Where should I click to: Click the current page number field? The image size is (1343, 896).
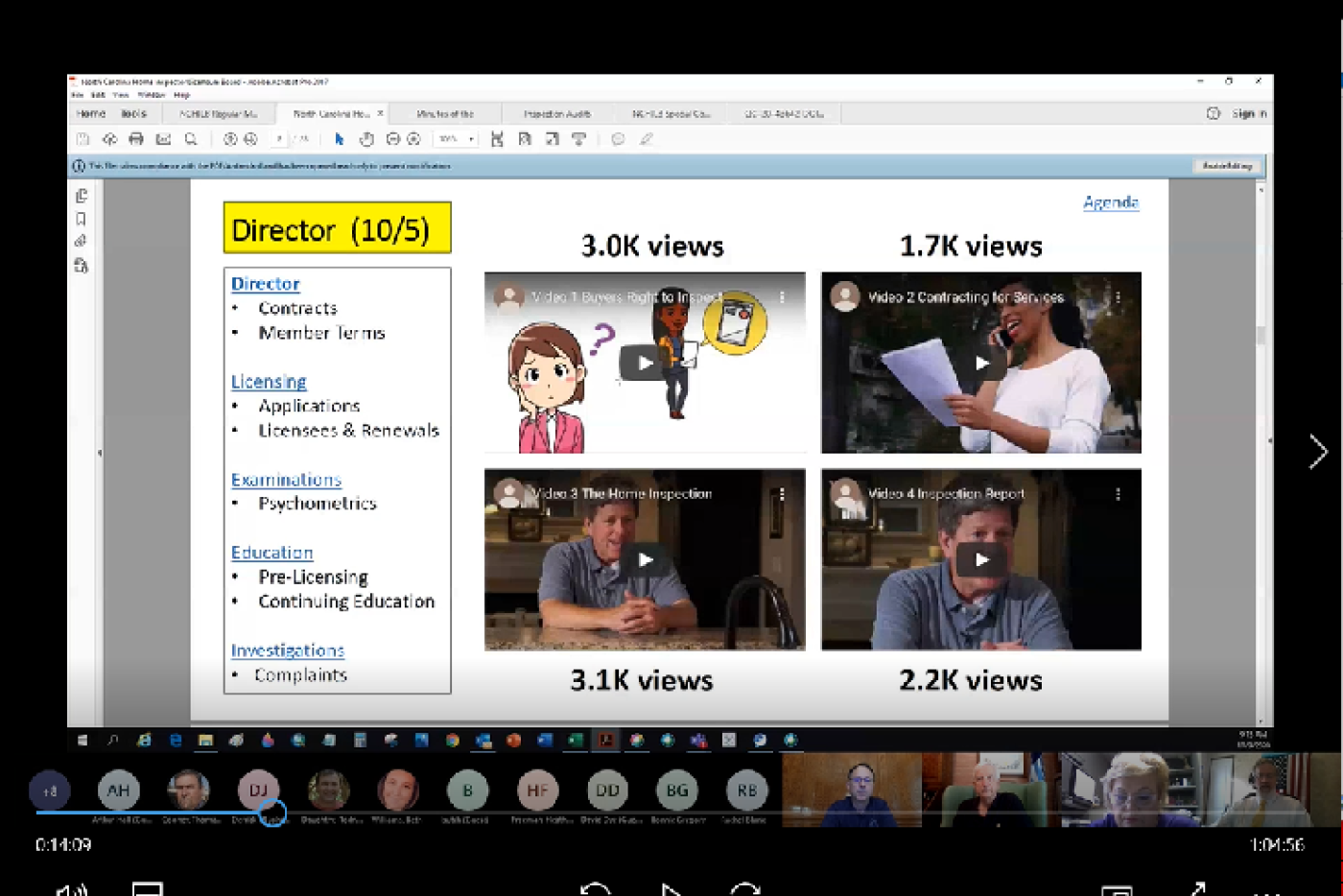click(280, 139)
